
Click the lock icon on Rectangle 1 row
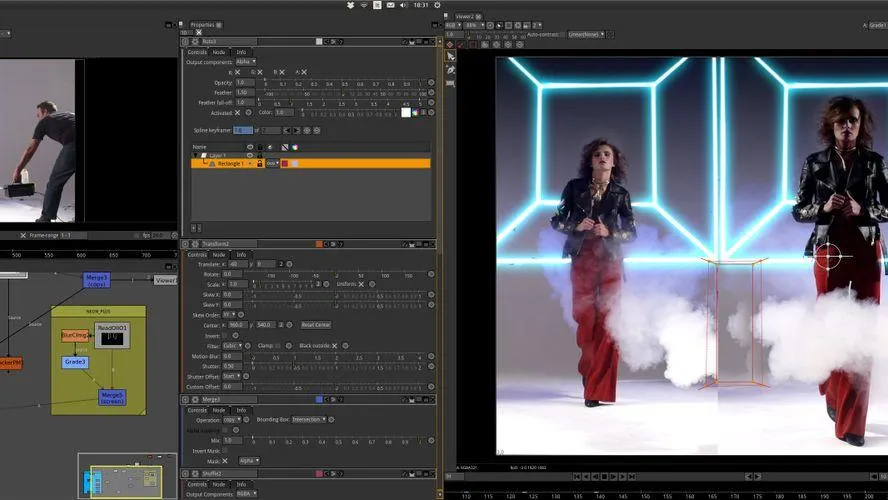tap(260, 164)
